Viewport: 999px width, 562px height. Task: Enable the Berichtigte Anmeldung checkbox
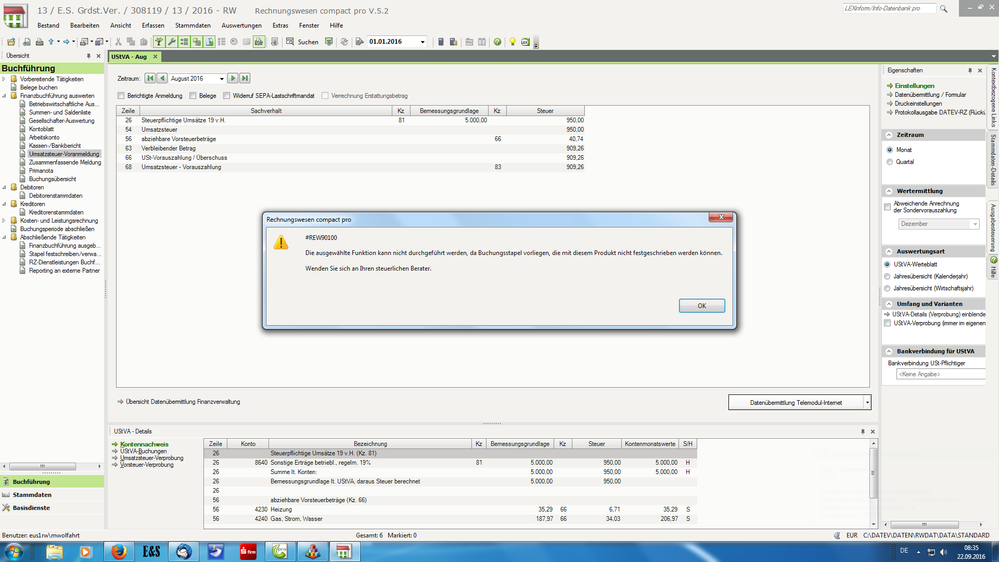click(122, 96)
